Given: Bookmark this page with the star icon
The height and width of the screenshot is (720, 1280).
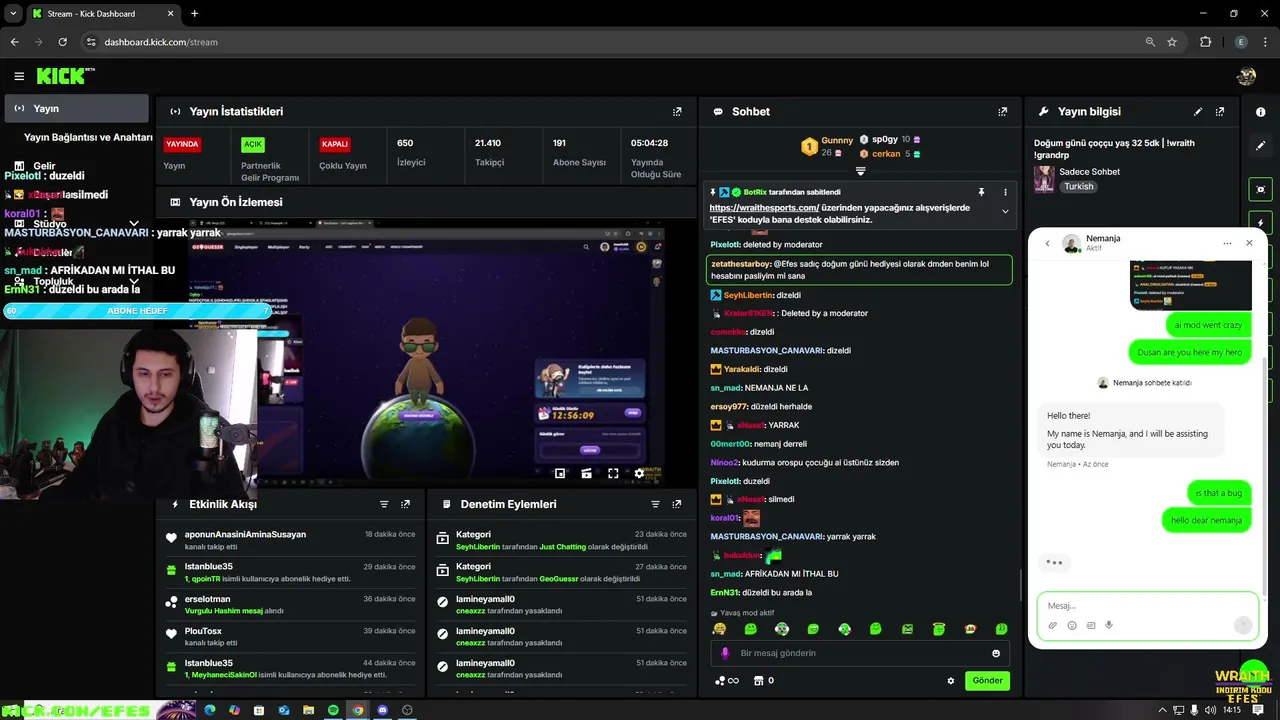Looking at the screenshot, I should 1172,42.
